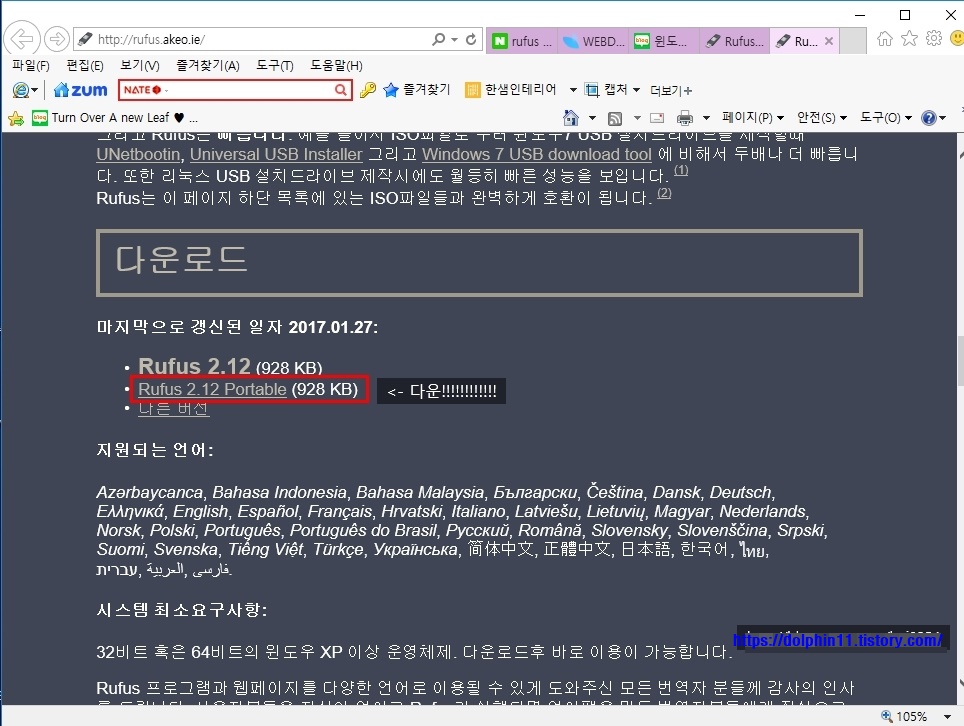Click the NATE search magnifier button

click(x=341, y=90)
